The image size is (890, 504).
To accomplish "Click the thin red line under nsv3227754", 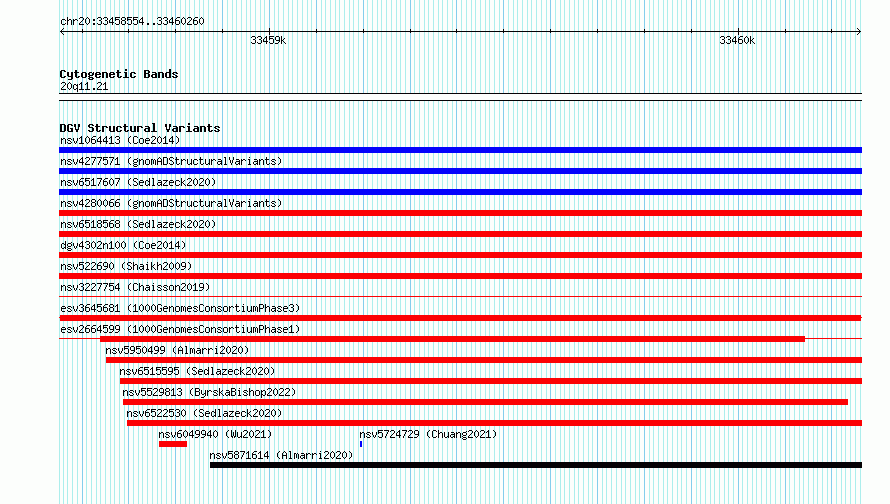I will click(460, 296).
